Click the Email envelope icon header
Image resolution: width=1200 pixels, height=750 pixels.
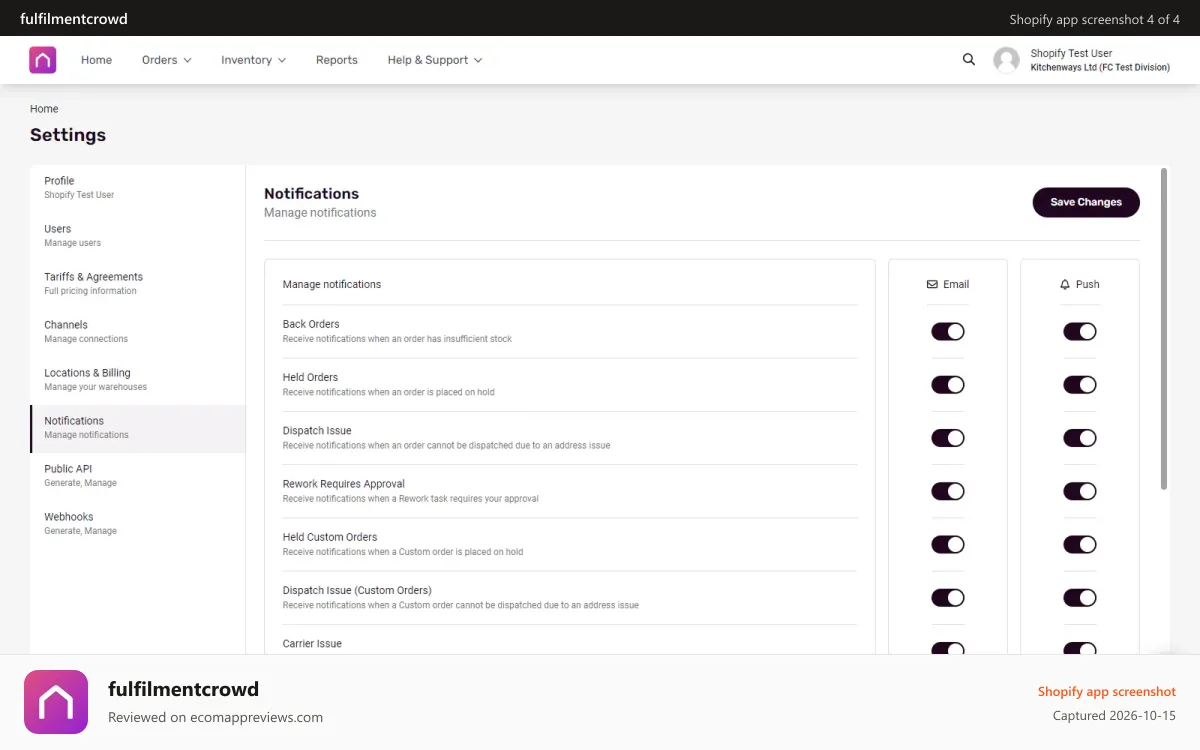tap(932, 284)
